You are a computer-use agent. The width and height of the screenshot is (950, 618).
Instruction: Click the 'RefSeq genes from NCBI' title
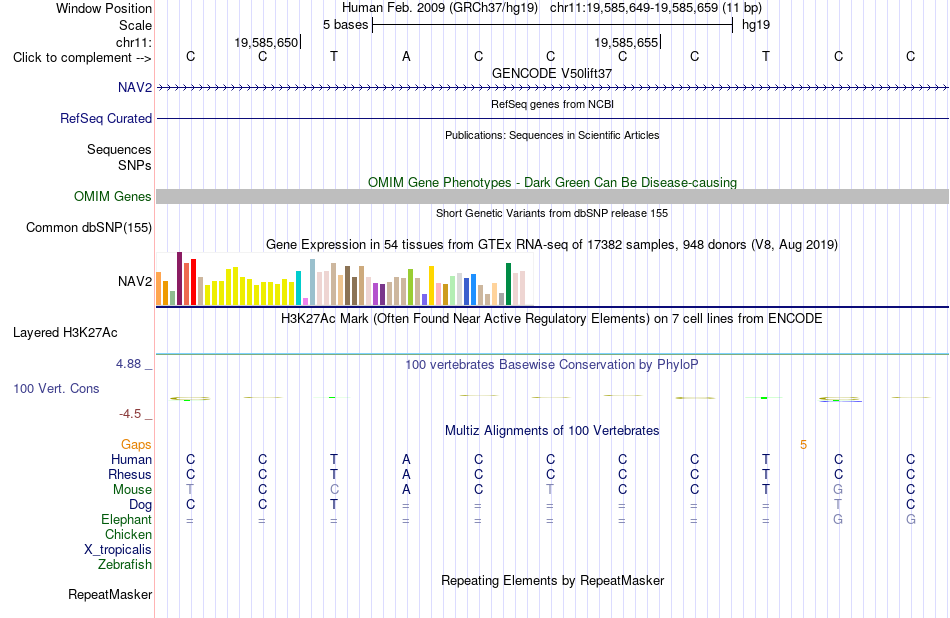coord(552,104)
